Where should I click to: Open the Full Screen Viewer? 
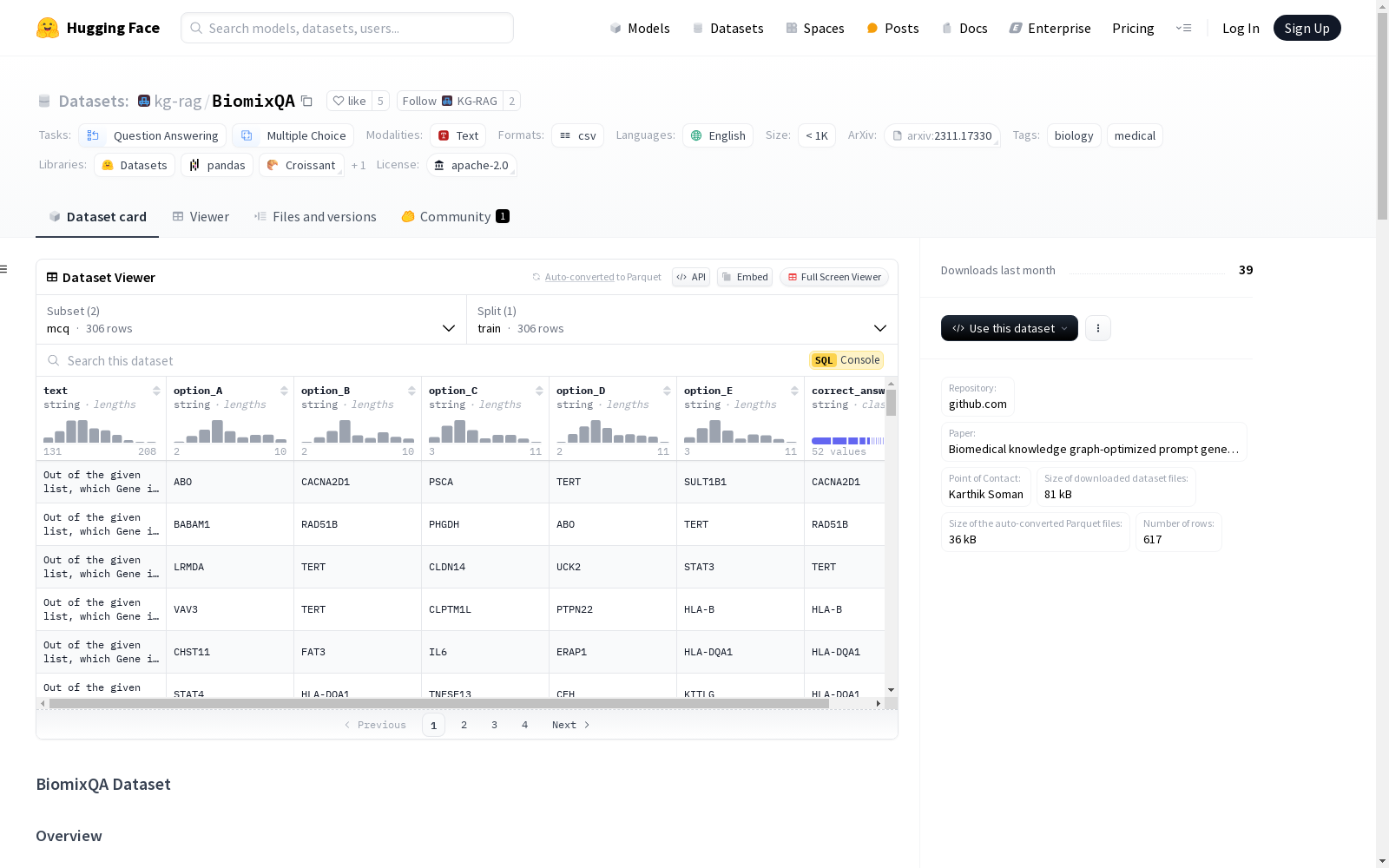point(834,277)
